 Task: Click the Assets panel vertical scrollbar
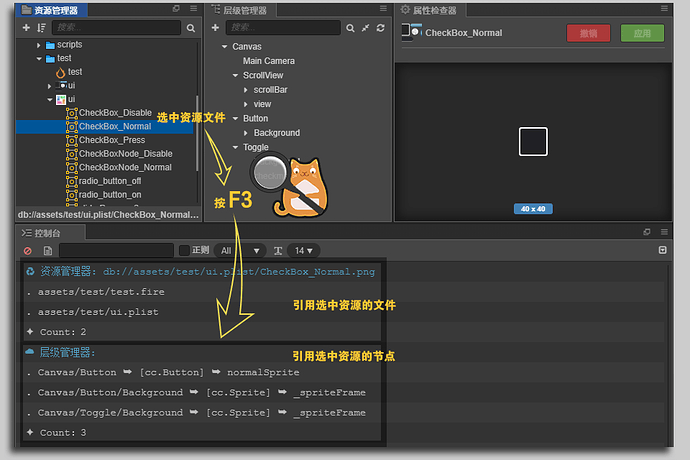(197, 133)
